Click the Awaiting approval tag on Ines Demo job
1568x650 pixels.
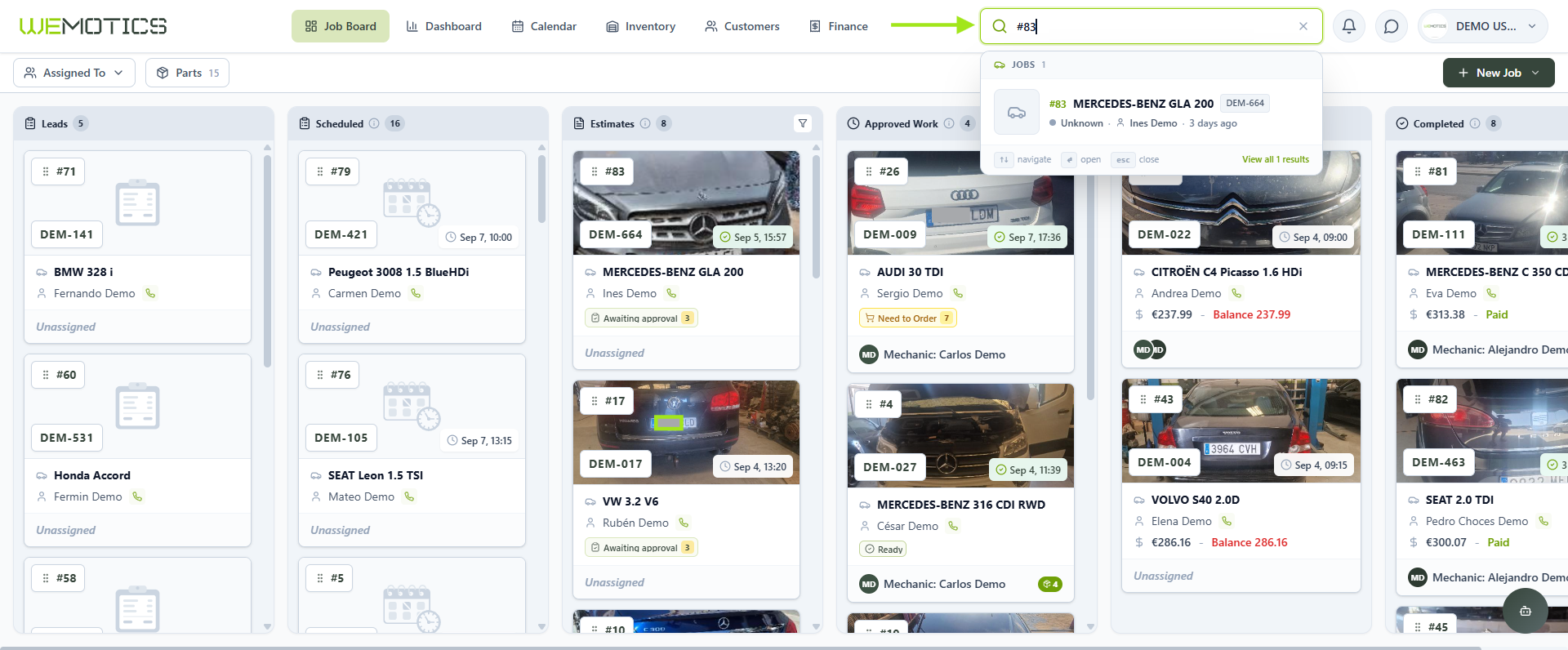[x=641, y=318]
